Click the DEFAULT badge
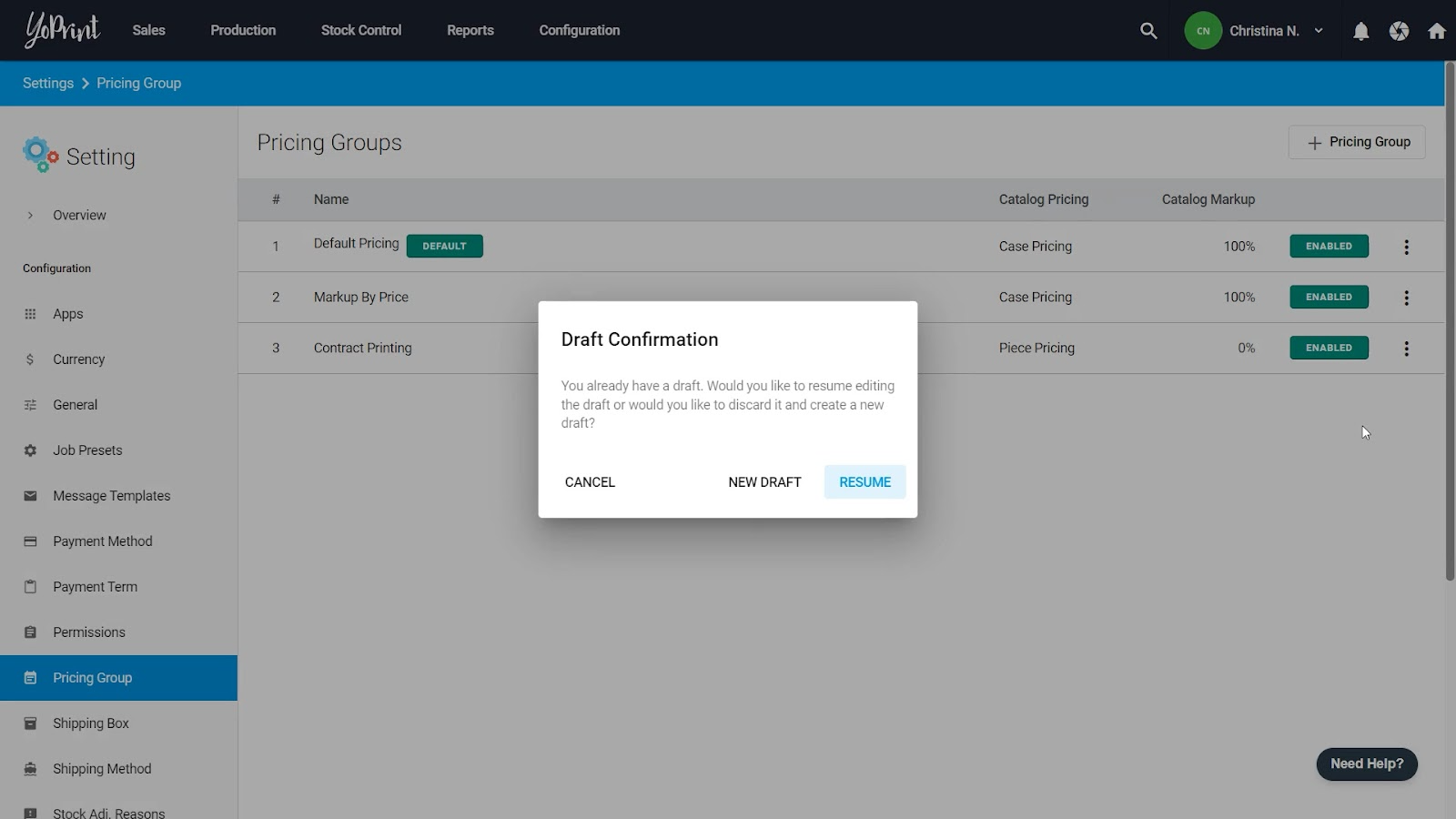The image size is (1456, 819). point(444,247)
